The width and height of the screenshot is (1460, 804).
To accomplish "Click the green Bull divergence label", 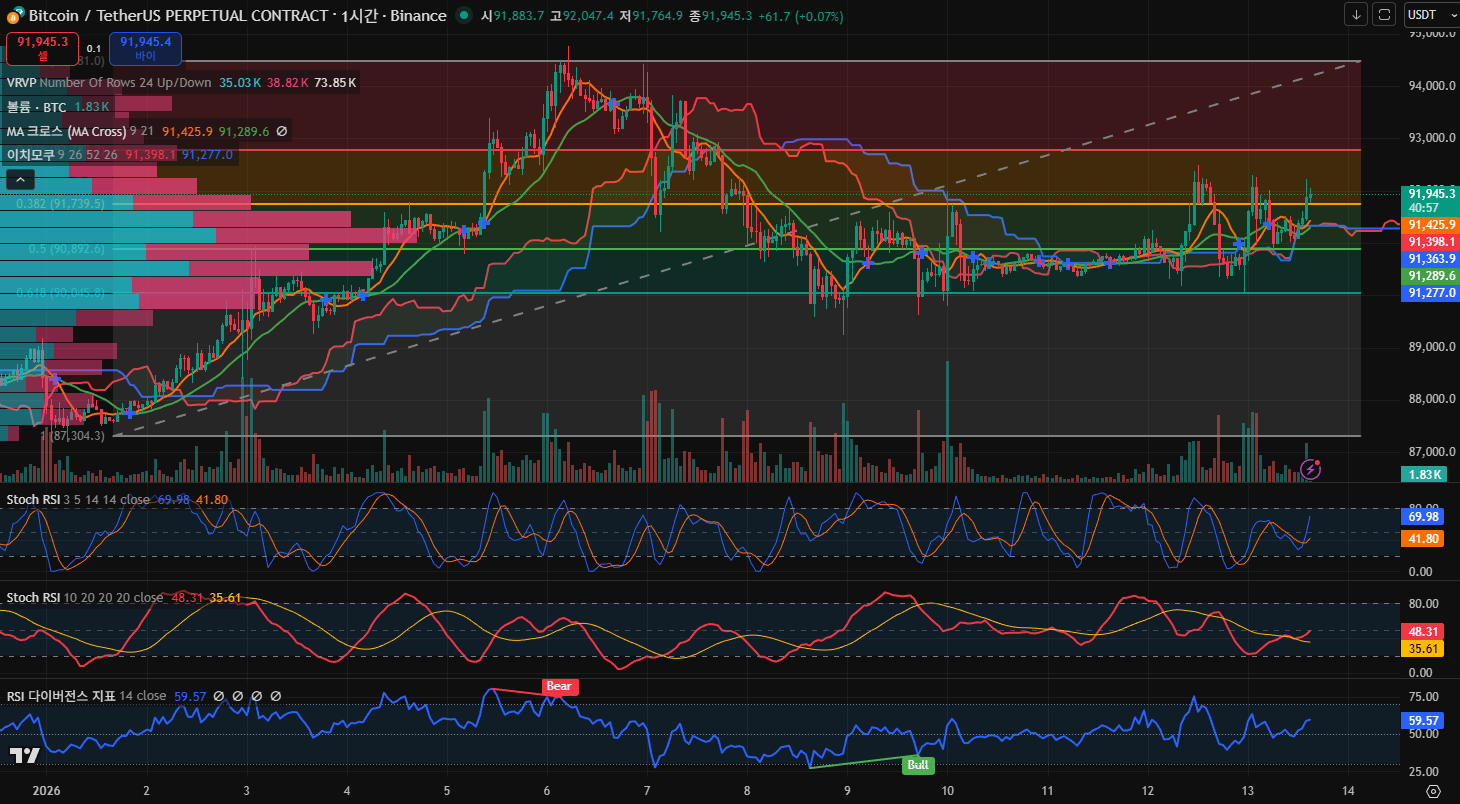I will pos(917,765).
